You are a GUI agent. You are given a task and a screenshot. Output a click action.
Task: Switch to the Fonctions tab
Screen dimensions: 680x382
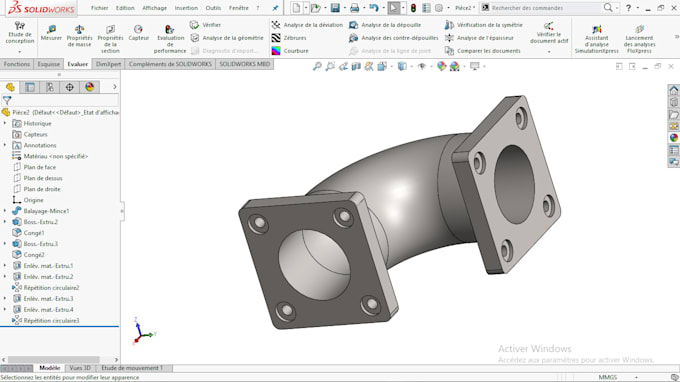pos(17,64)
